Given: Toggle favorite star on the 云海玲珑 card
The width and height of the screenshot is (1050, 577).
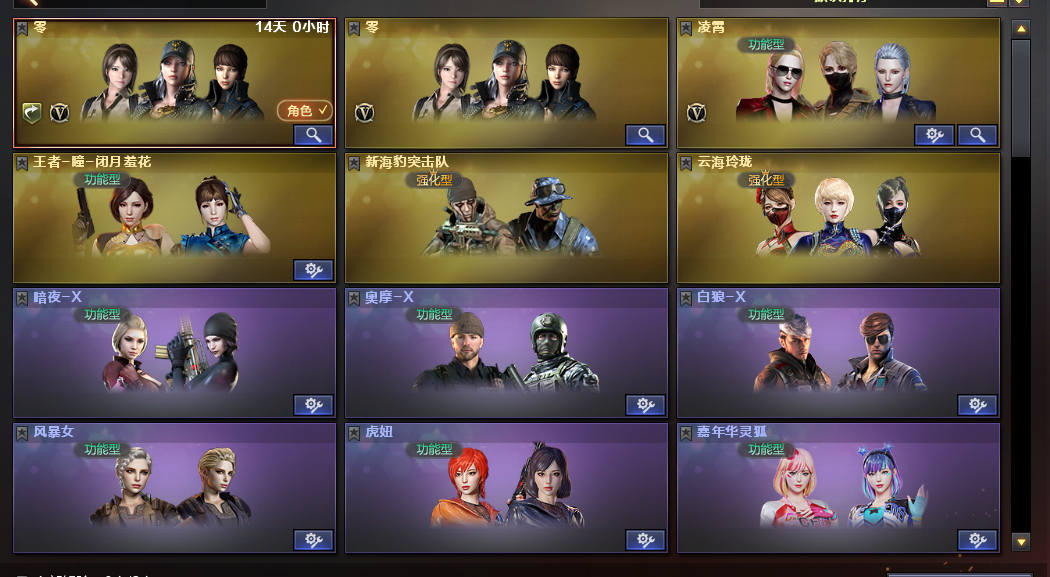Looking at the screenshot, I should 686,163.
